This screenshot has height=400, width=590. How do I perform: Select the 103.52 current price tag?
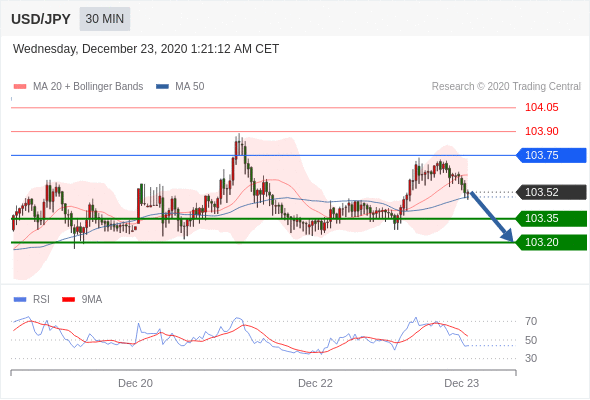click(551, 192)
